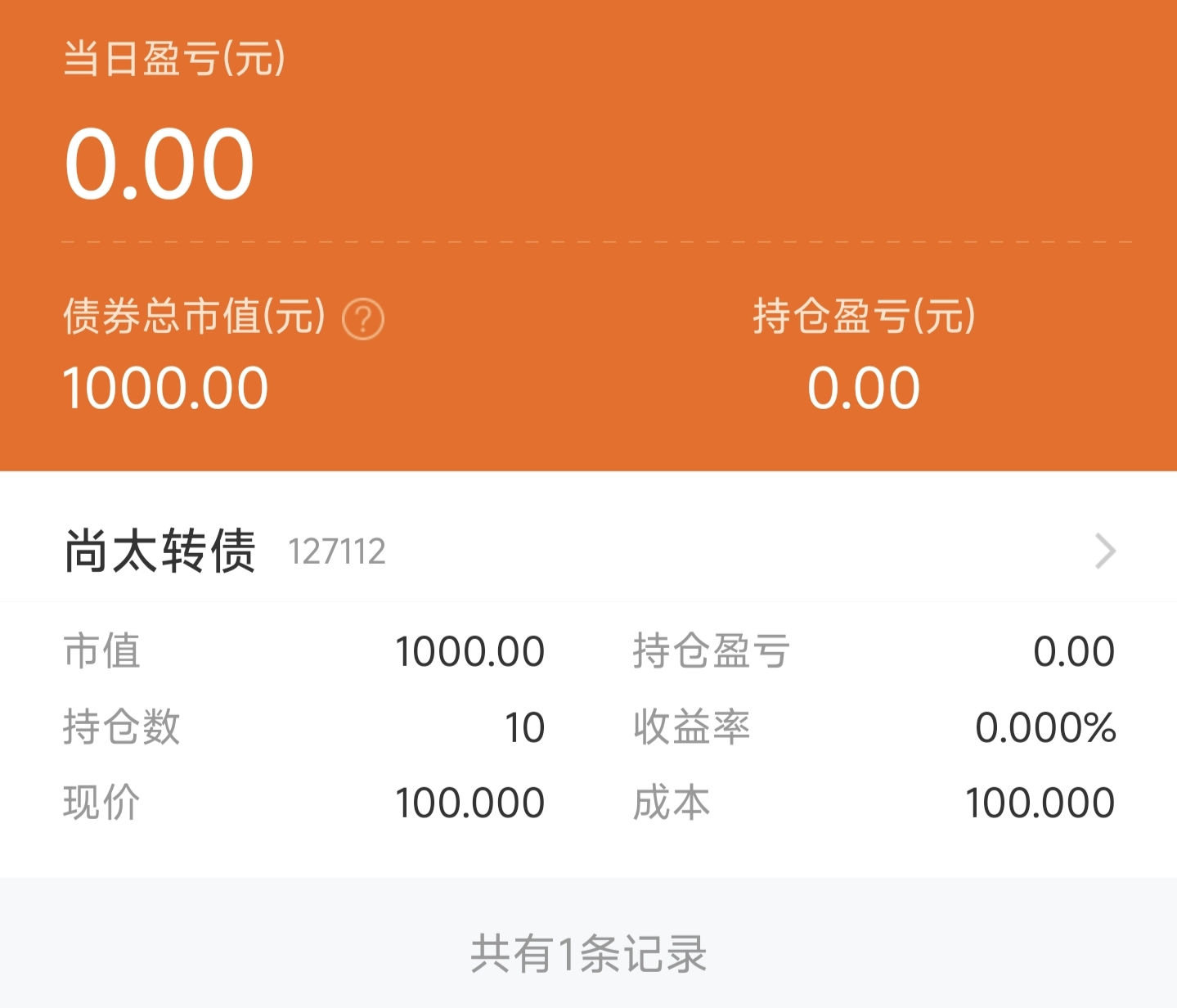This screenshot has width=1177, height=1008.
Task: Tap total market value 1000.00
Action: click(165, 388)
